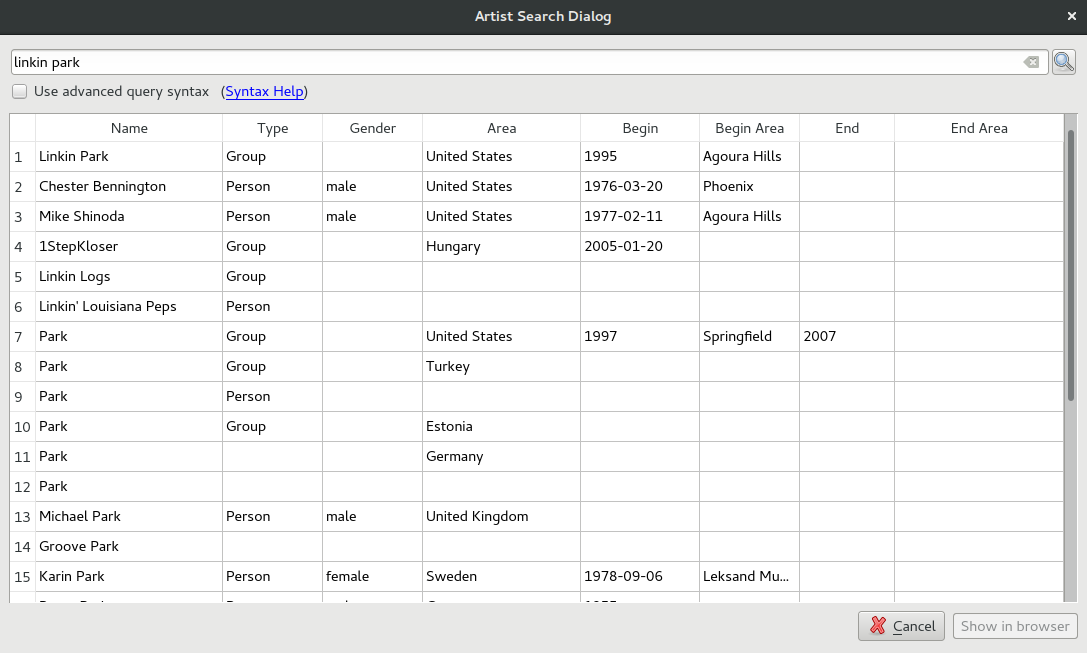This screenshot has width=1087, height=653.
Task: Click the United Kingdom area cell
Action: tap(501, 516)
